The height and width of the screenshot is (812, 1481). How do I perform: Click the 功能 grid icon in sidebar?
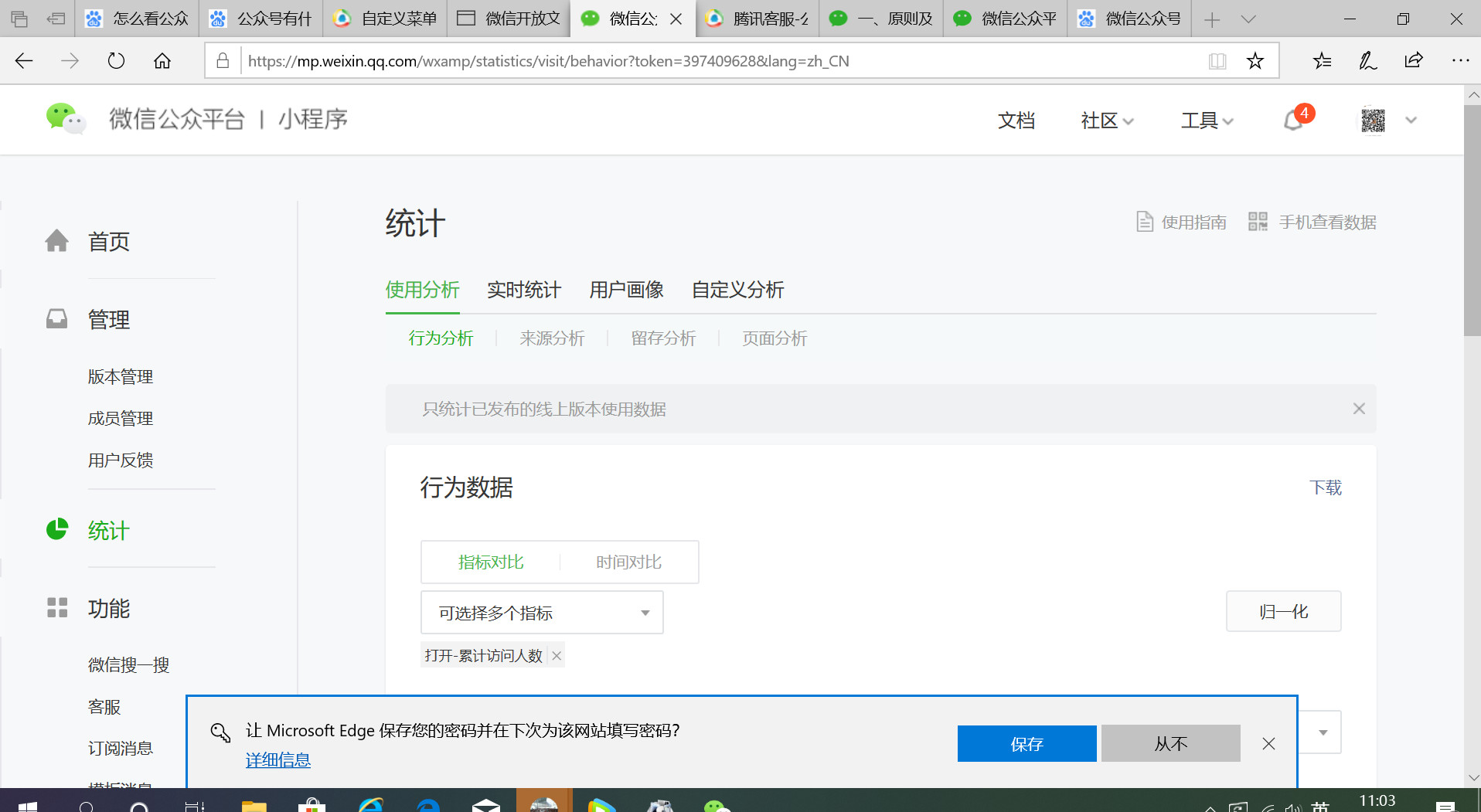(x=57, y=608)
